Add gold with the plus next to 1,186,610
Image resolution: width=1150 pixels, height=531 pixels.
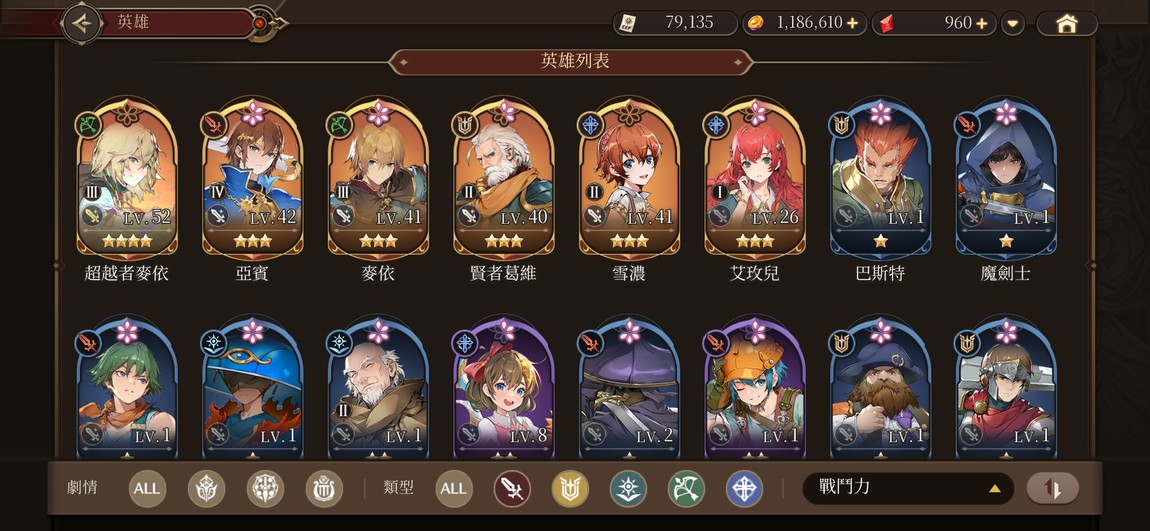click(852, 23)
